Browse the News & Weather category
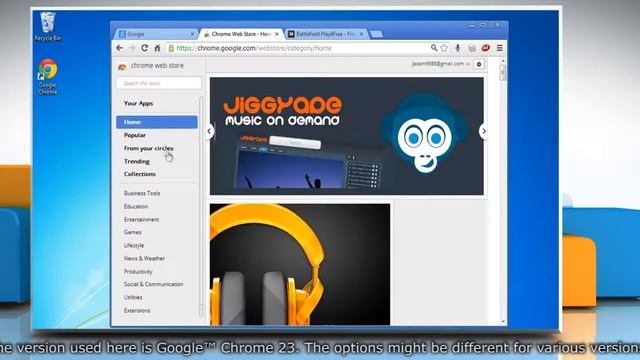 [144, 258]
